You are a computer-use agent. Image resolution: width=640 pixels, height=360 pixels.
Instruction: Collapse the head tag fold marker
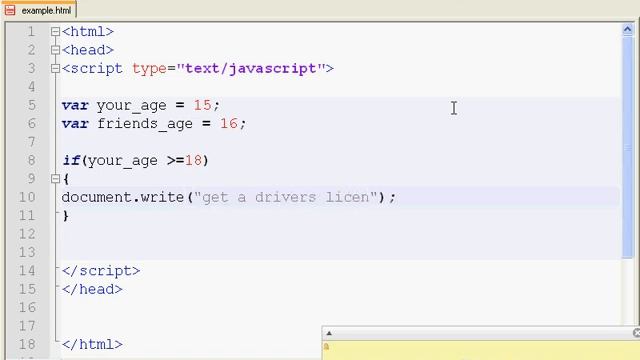(56, 50)
